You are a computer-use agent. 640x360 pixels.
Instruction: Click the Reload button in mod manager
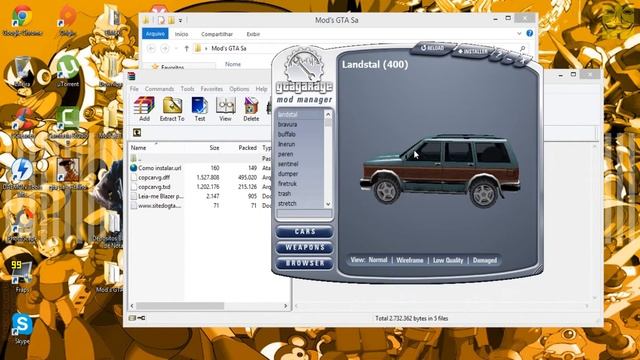tap(433, 48)
